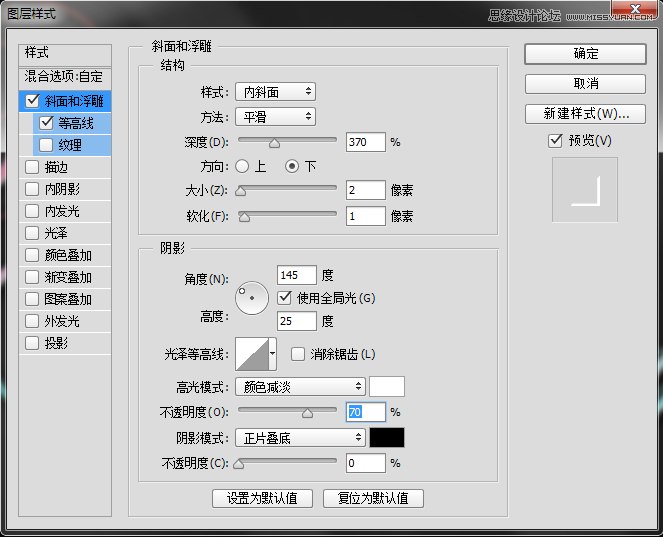
Task: Enable the 内发光 checkbox
Action: [x=33, y=211]
